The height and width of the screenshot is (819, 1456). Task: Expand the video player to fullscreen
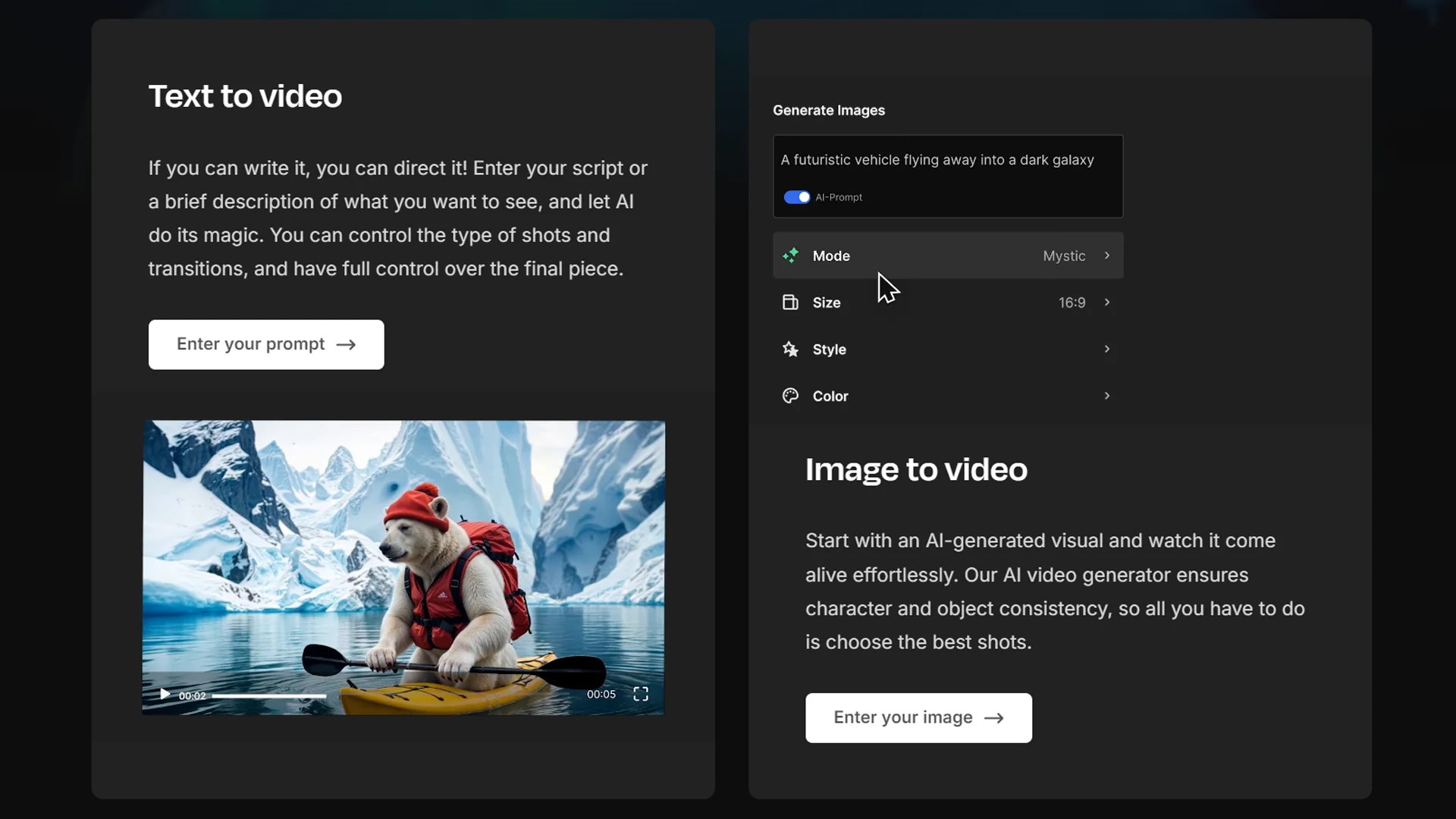(640, 693)
